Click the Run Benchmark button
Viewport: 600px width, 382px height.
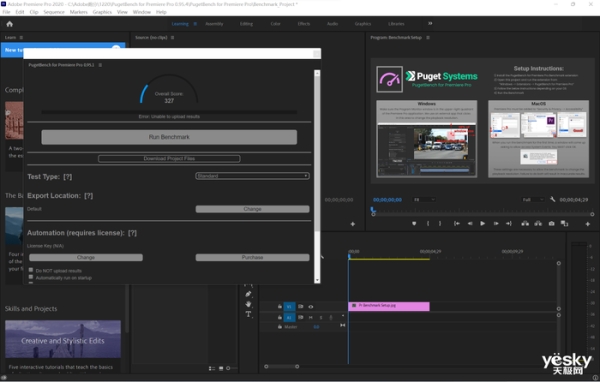(x=169, y=137)
